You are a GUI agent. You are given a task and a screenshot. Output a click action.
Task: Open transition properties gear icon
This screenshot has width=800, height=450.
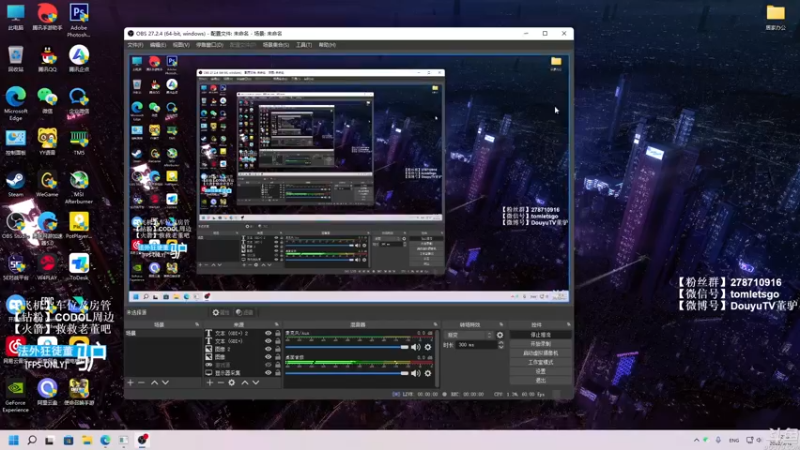click(x=500, y=335)
